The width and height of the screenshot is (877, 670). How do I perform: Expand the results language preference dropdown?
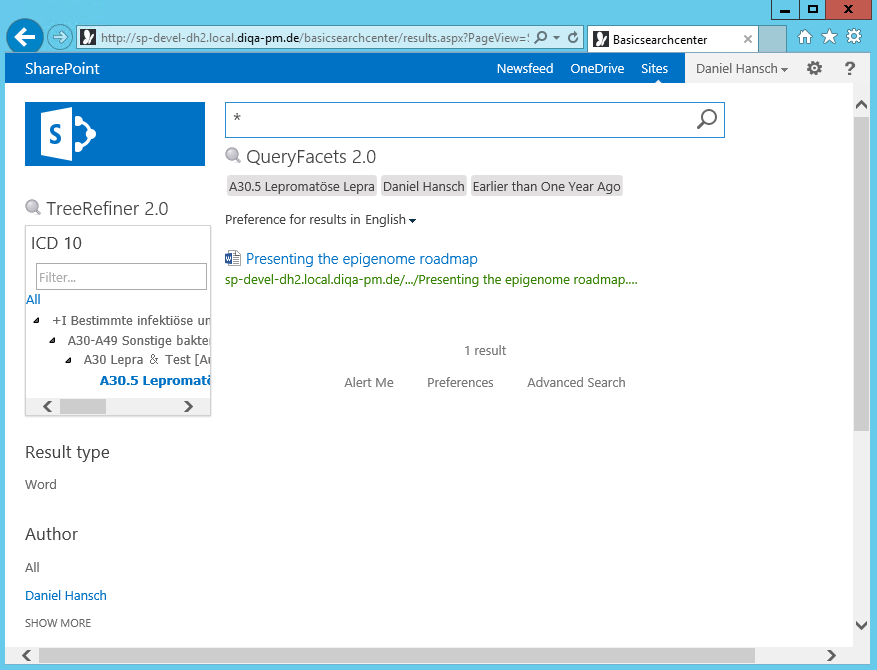tap(412, 220)
